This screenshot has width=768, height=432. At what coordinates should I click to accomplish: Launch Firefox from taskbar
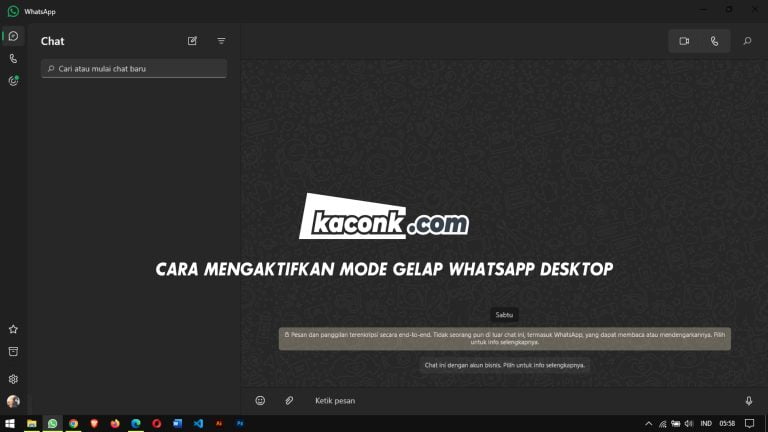point(115,424)
